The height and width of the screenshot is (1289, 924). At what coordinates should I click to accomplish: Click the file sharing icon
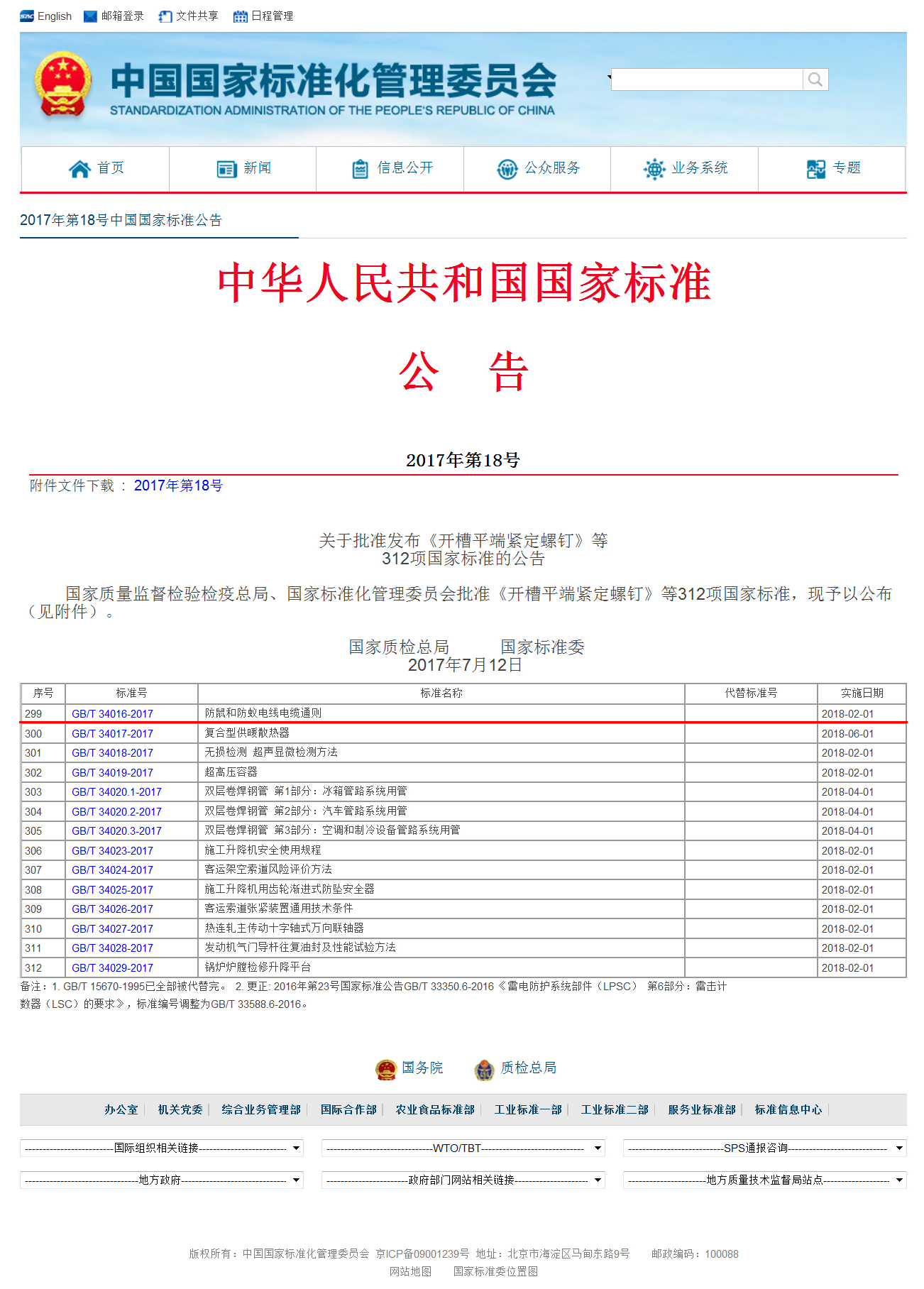pos(165,16)
